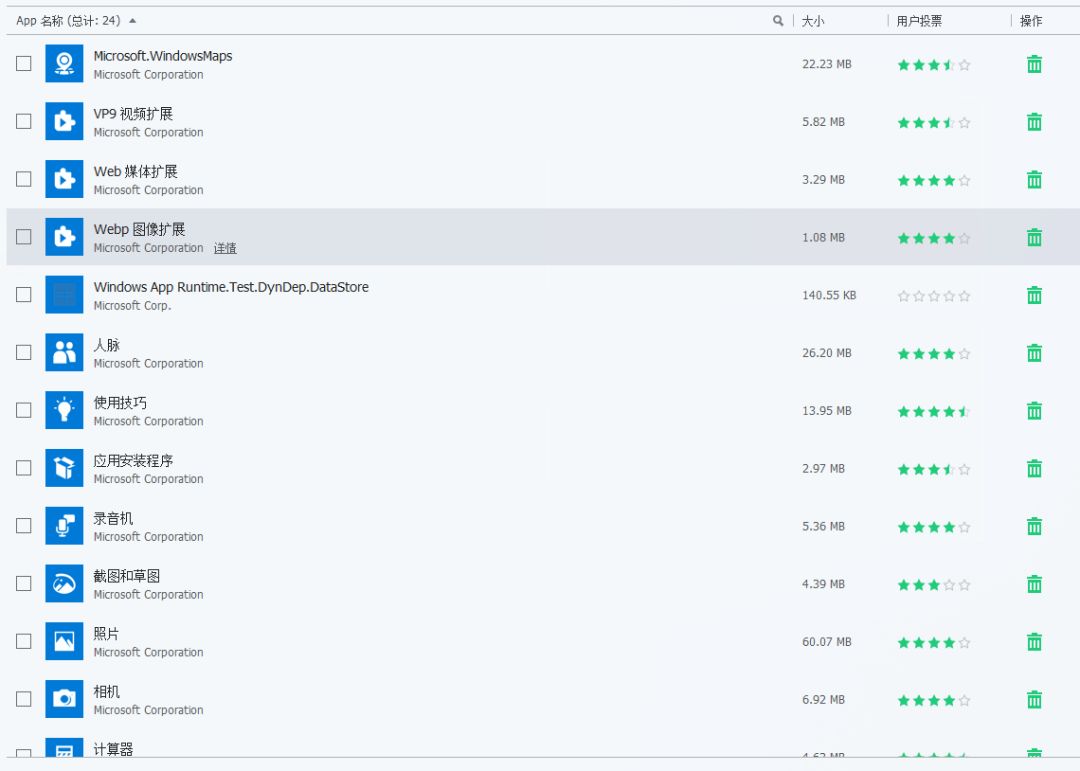Viewport: 1080px width, 771px height.
Task: Click the 计算器 name text
Action: pyautogui.click(x=114, y=749)
